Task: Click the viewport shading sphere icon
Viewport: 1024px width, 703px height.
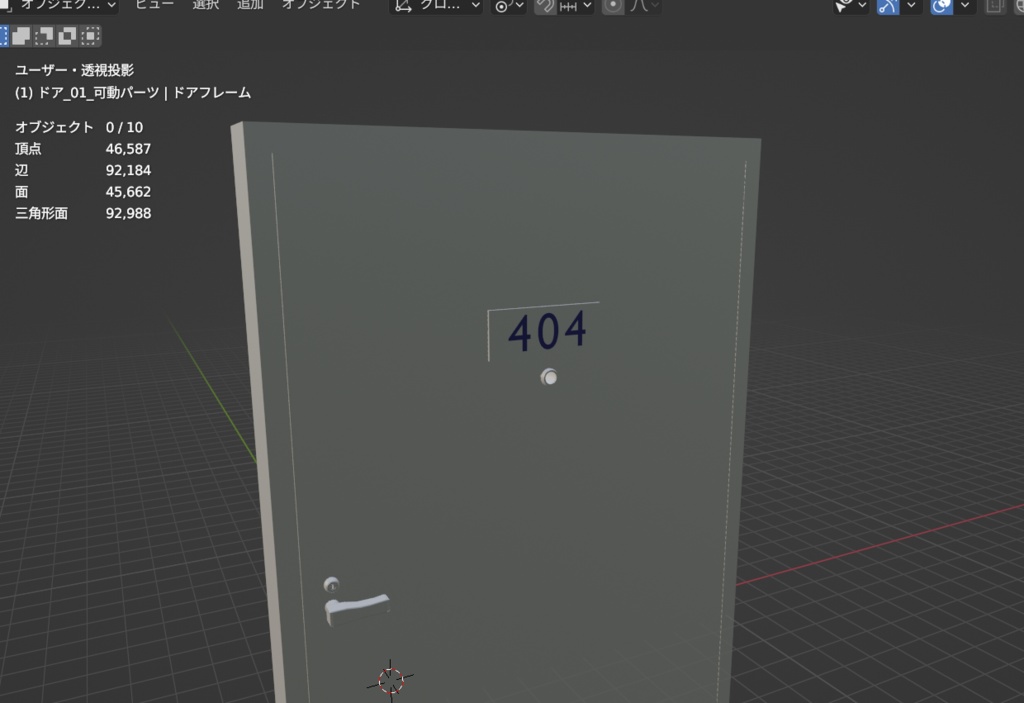Action: (1020, 6)
